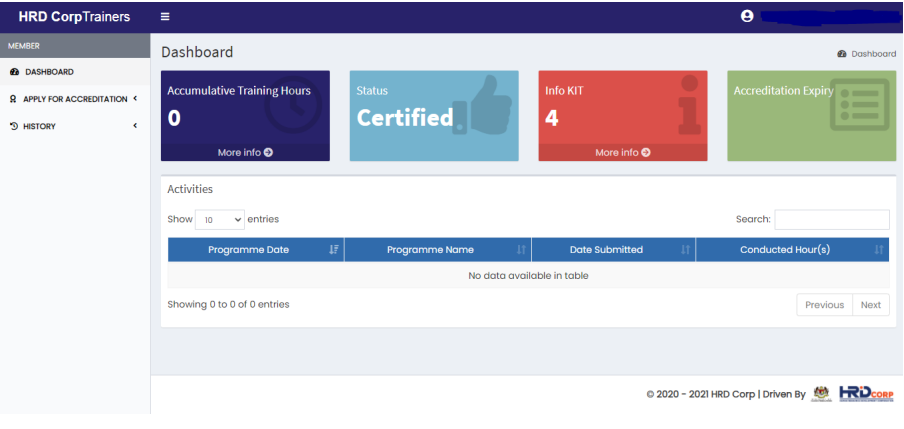Click 'No data available in table' row

point(528,276)
